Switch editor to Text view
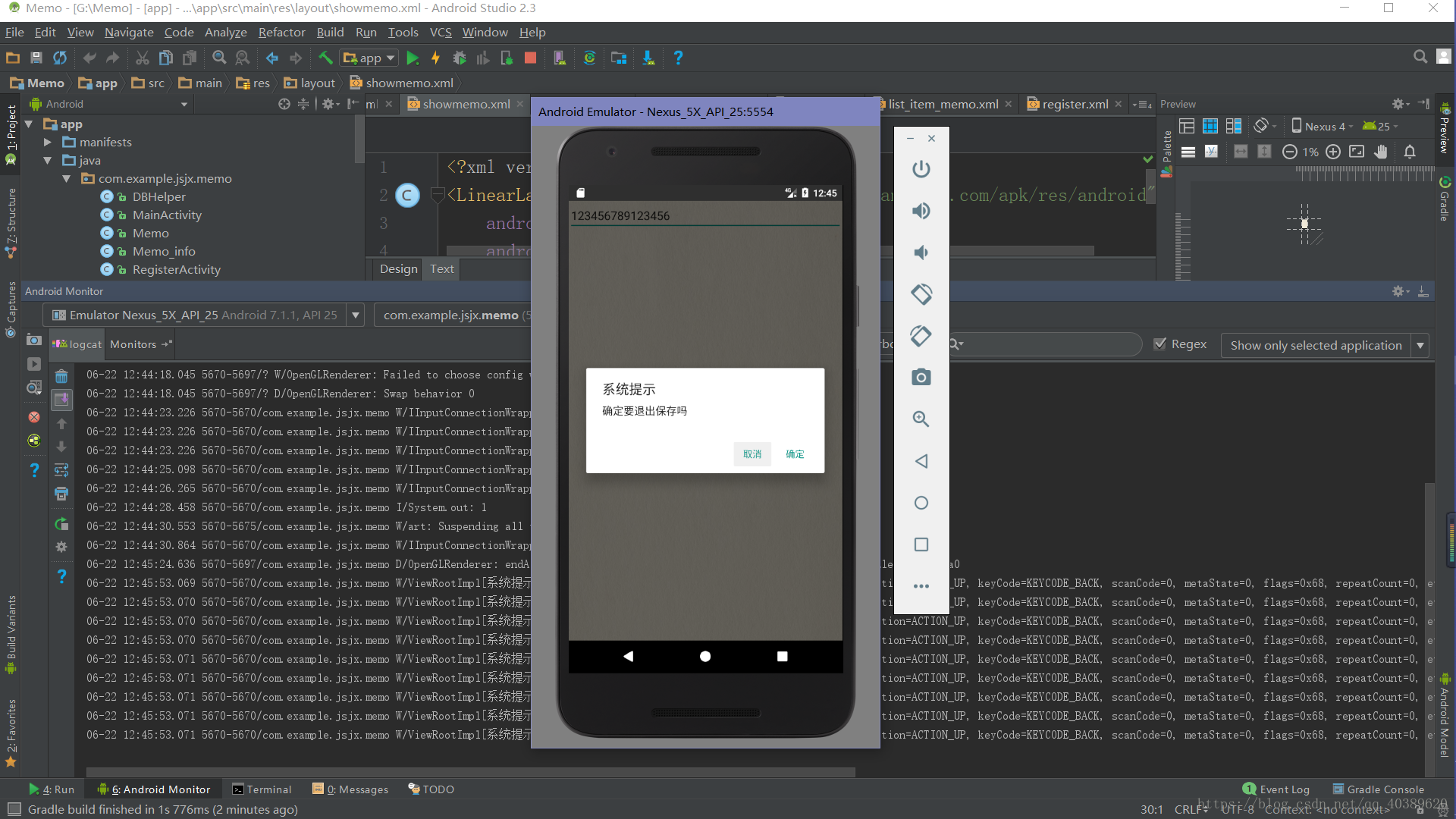This screenshot has height=819, width=1456. 442,269
